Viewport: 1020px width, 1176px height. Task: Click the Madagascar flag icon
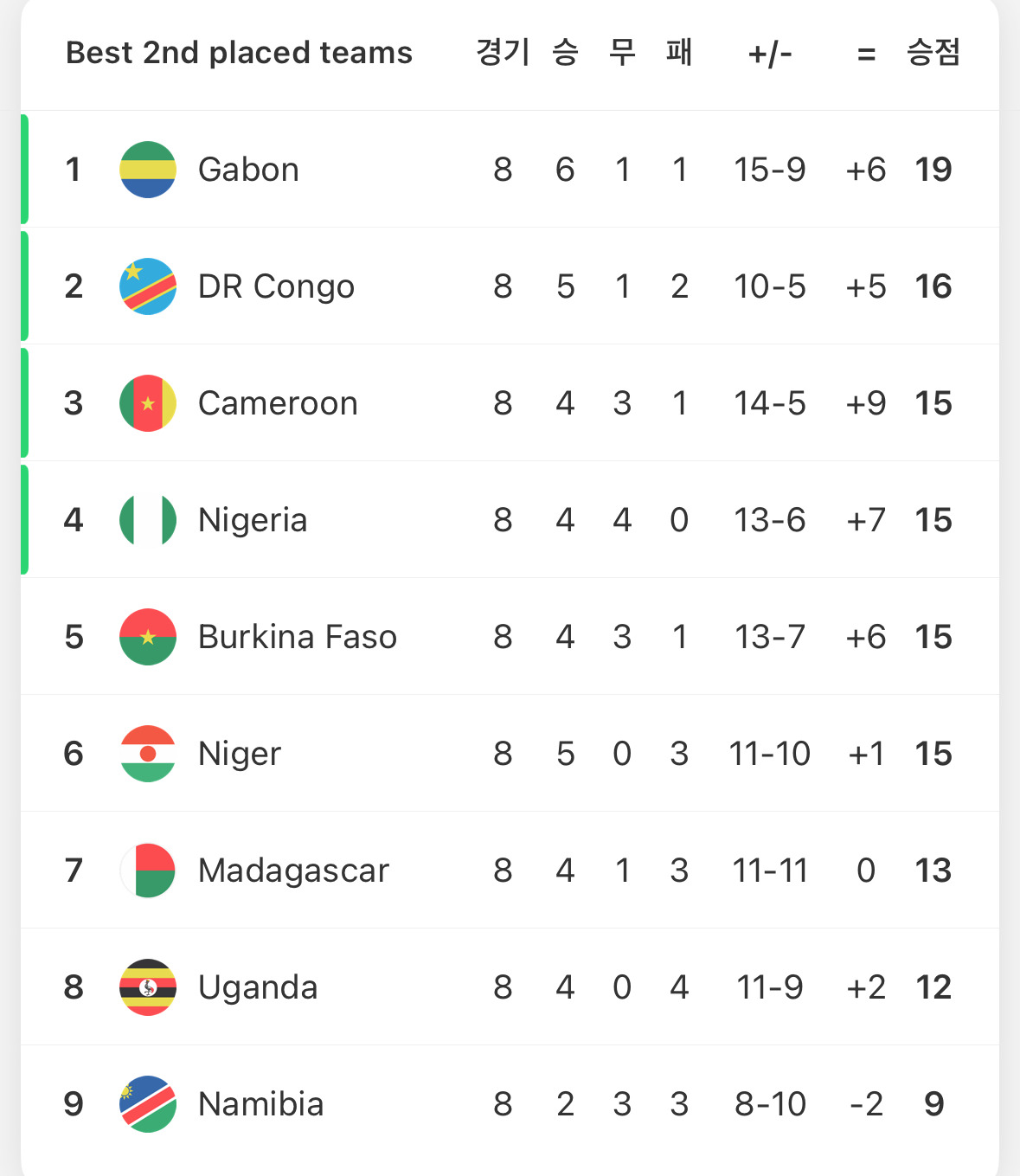pyautogui.click(x=148, y=871)
